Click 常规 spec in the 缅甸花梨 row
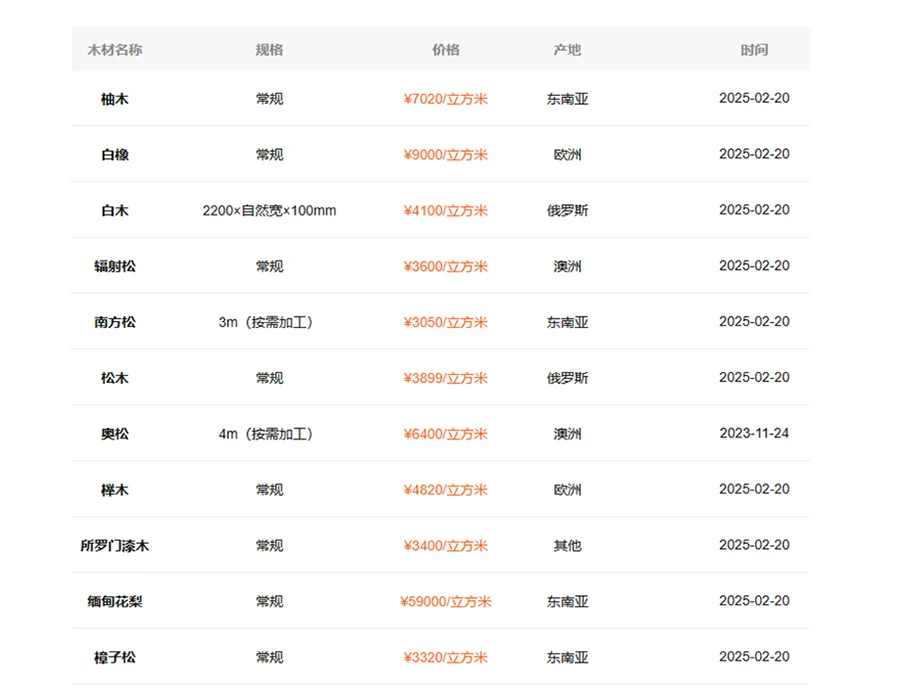The width and height of the screenshot is (900, 700). point(269,601)
